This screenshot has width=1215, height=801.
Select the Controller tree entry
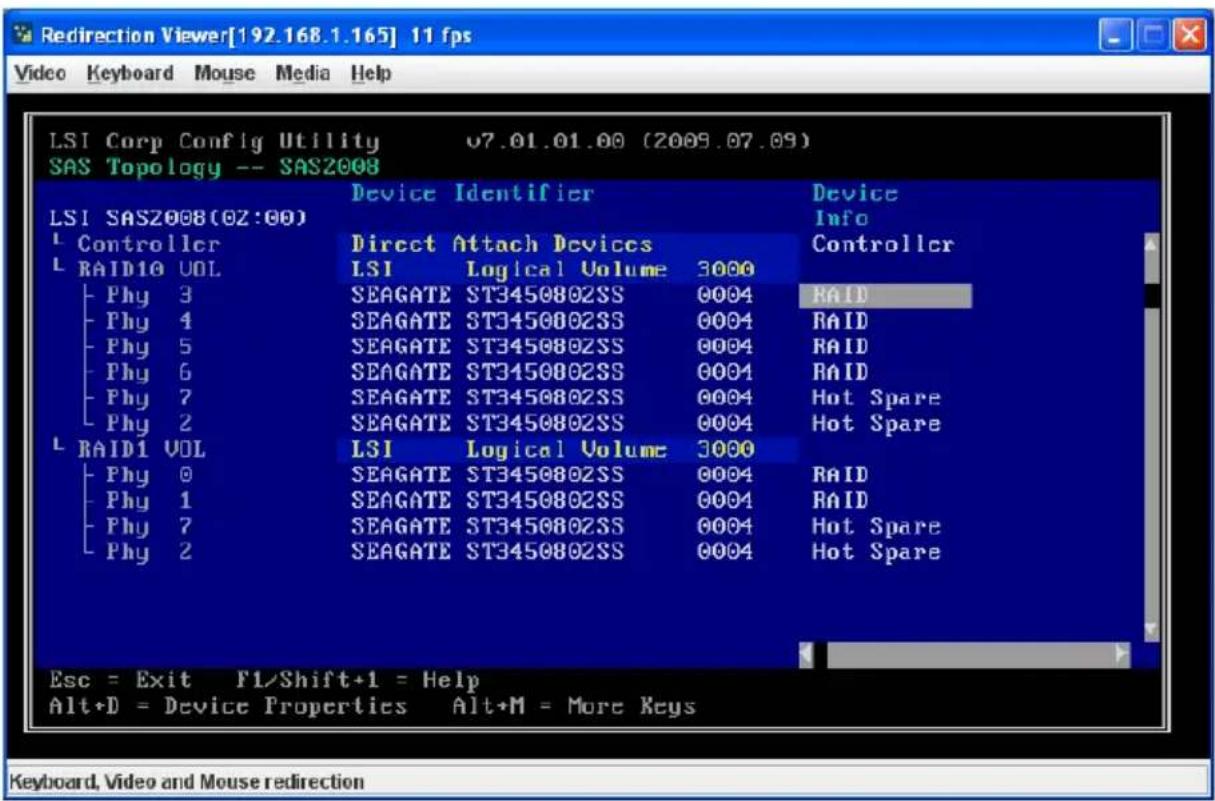coord(148,244)
